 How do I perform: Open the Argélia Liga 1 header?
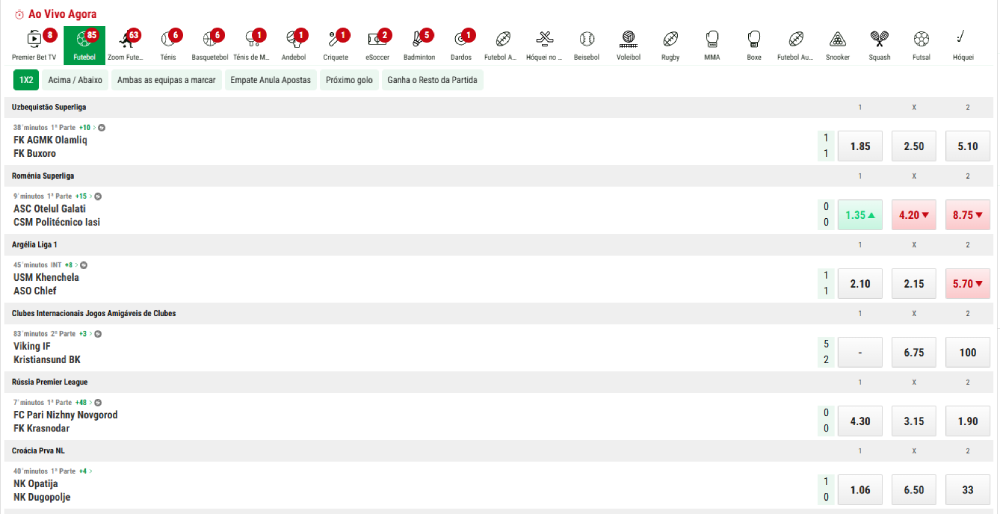pos(499,244)
